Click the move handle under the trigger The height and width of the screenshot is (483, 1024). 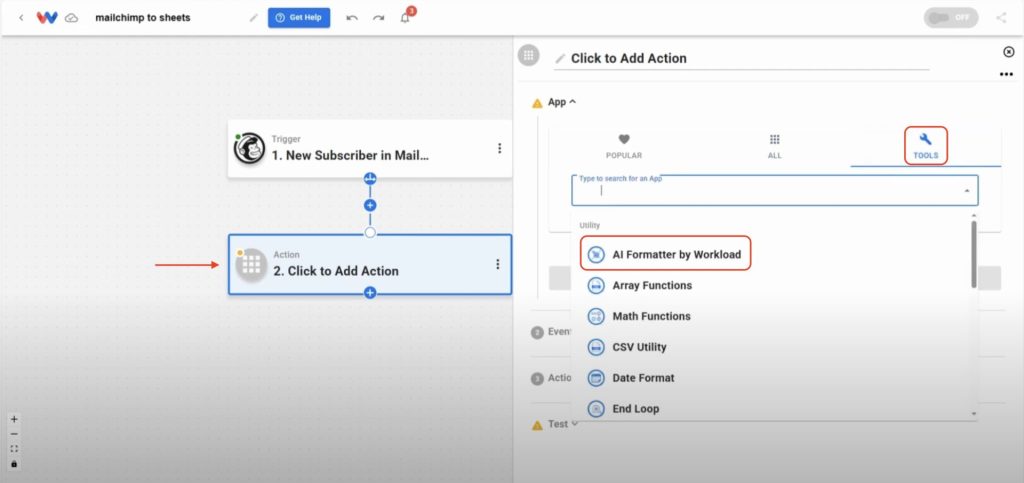tap(370, 178)
